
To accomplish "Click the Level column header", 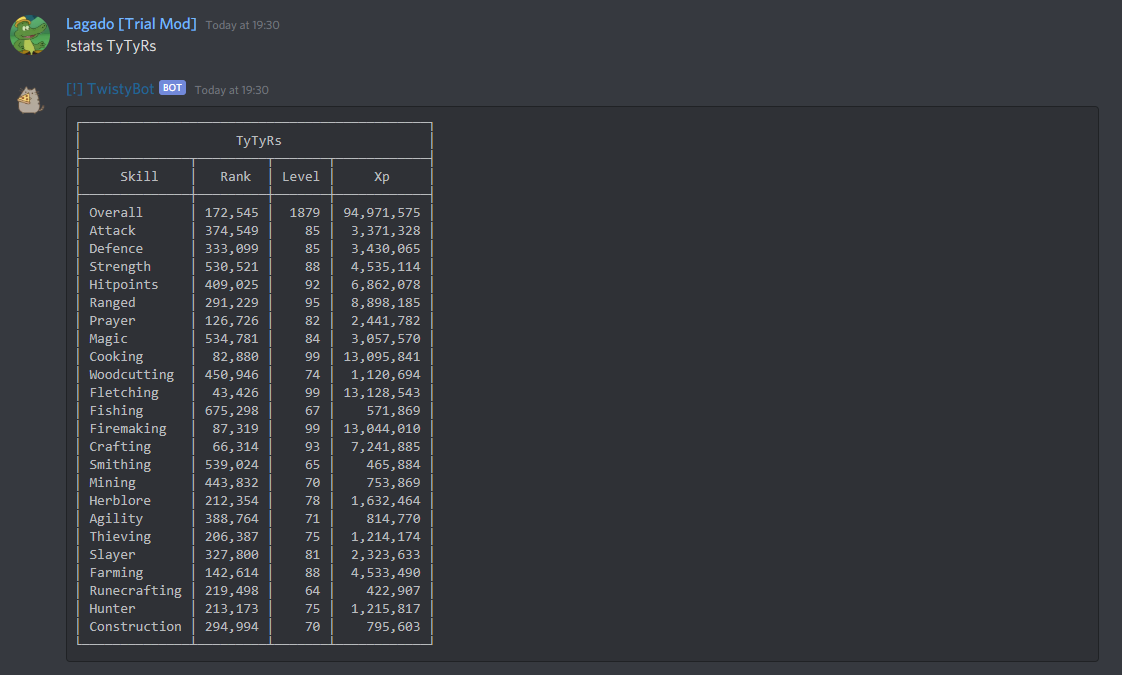I will 301,177.
